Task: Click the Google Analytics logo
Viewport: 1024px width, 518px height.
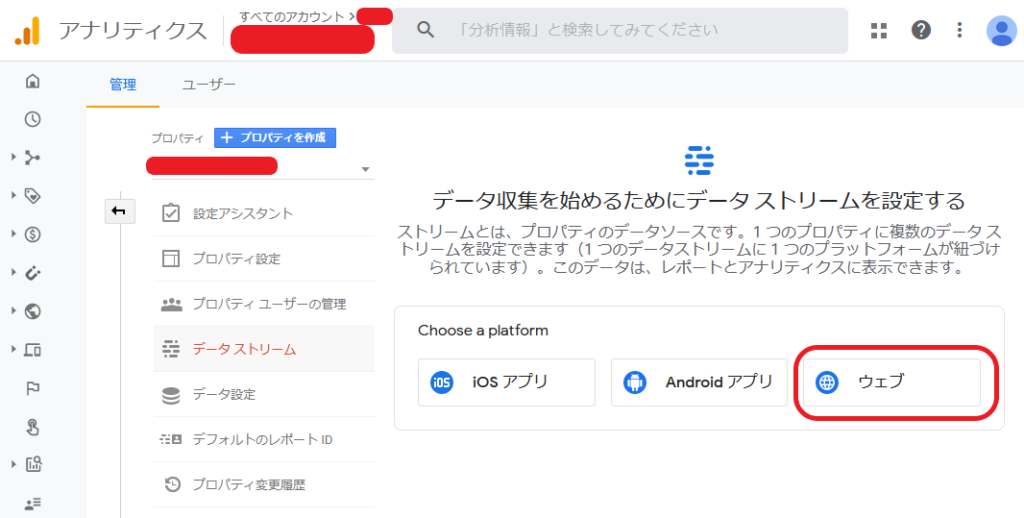Action: click(28, 31)
